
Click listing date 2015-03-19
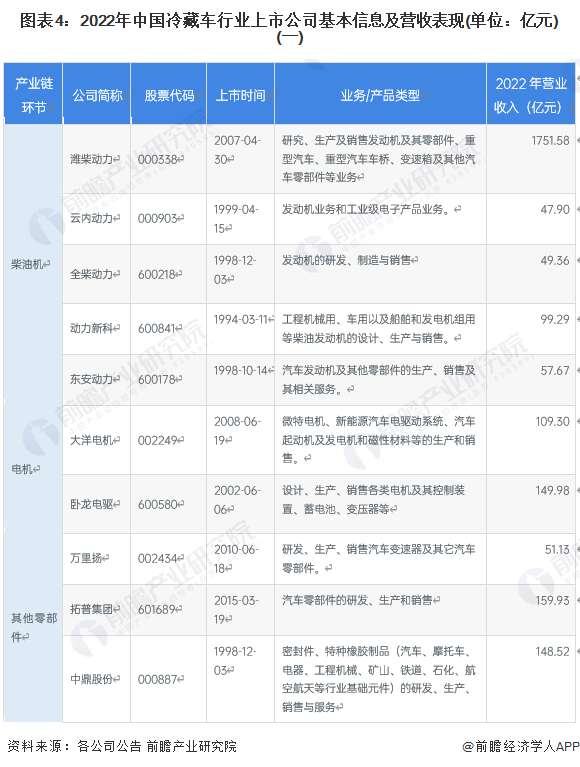tap(238, 610)
